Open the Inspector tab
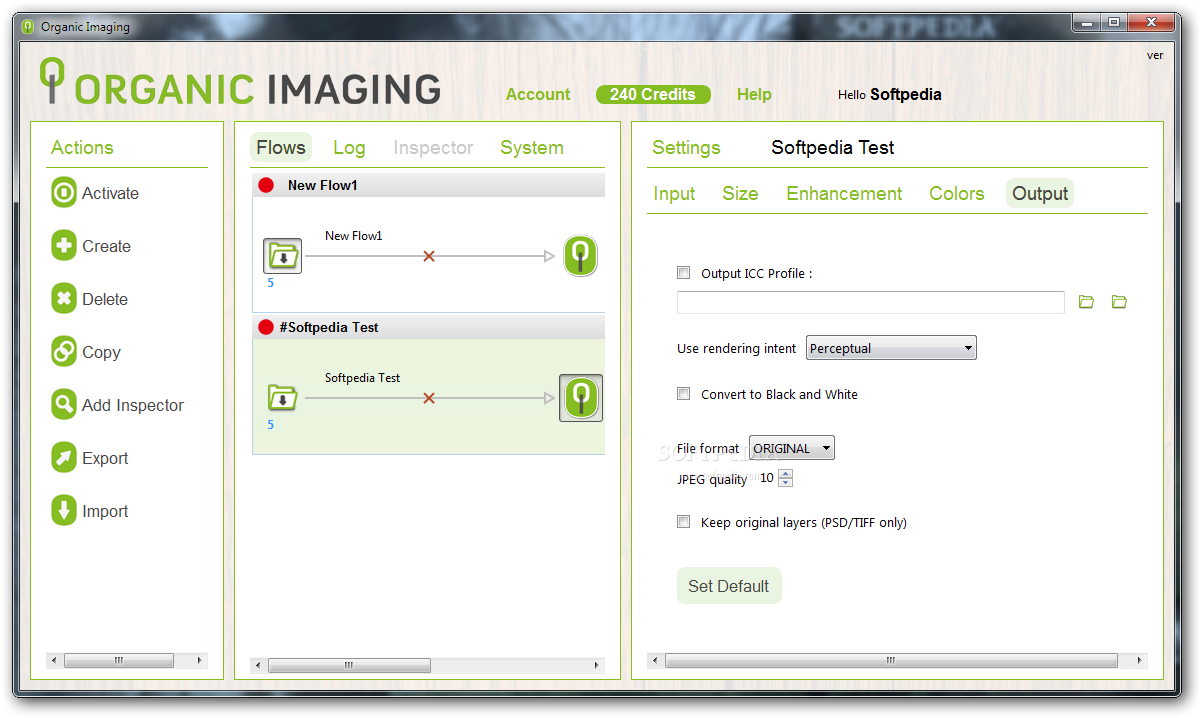Viewport: 1202px width, 718px height. (433, 147)
